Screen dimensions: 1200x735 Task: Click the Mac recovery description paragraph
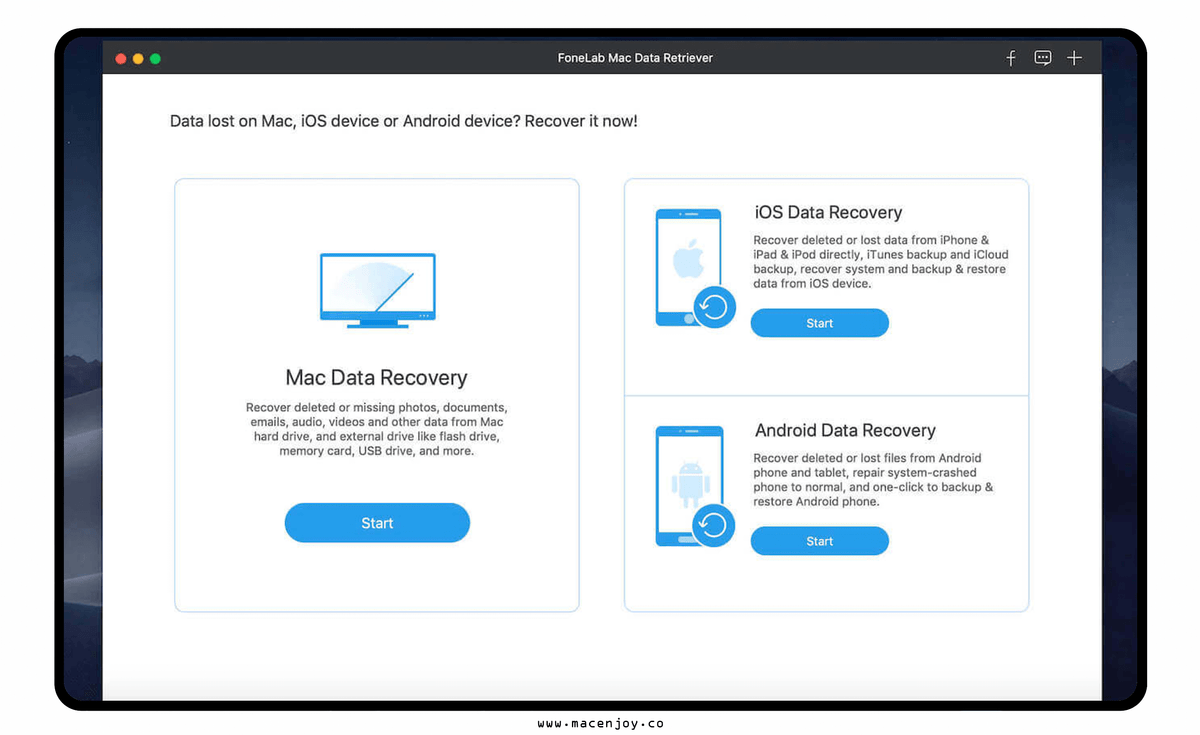(376, 429)
